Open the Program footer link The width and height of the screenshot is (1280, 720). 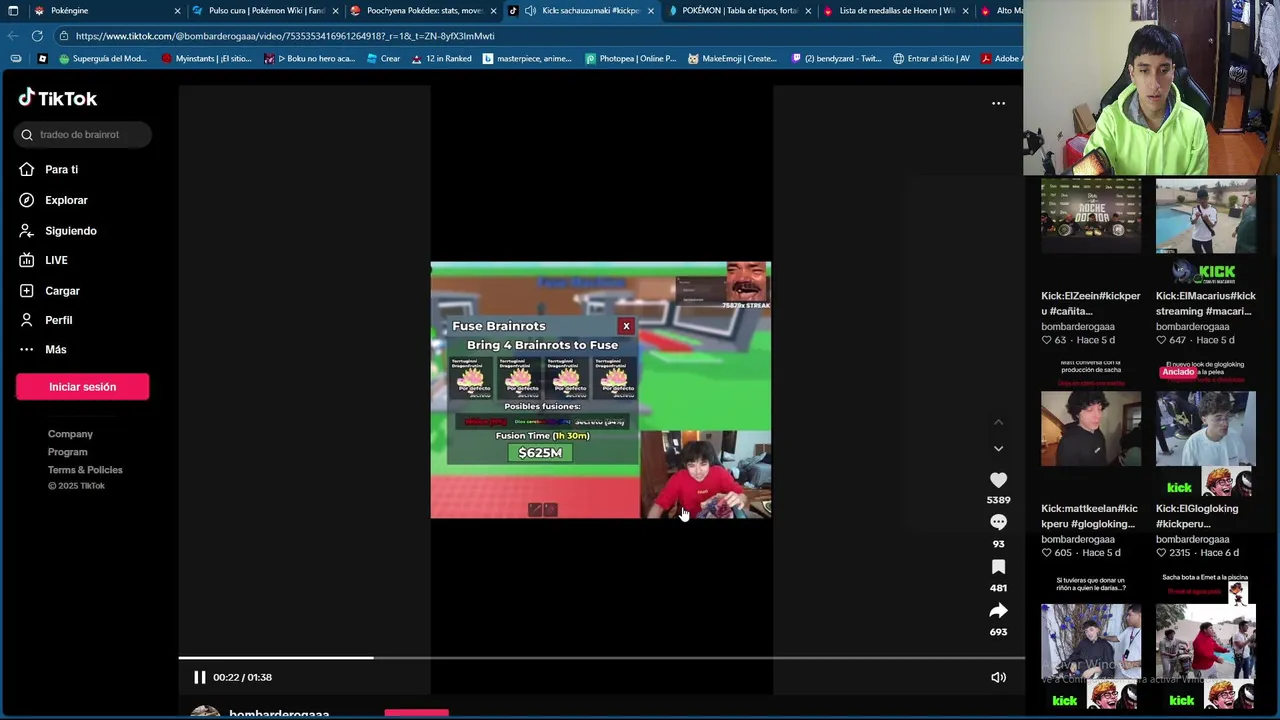click(67, 452)
